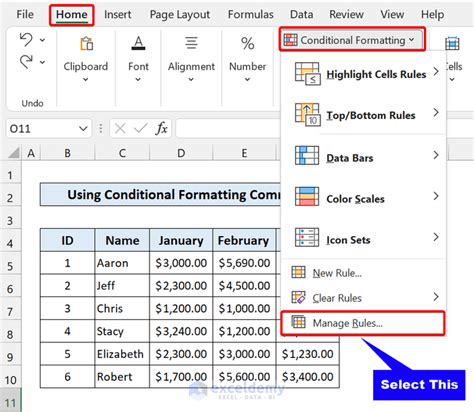This screenshot has width=474, height=412.
Task: Click the Highlight Cells Rules icon
Action: click(x=307, y=74)
